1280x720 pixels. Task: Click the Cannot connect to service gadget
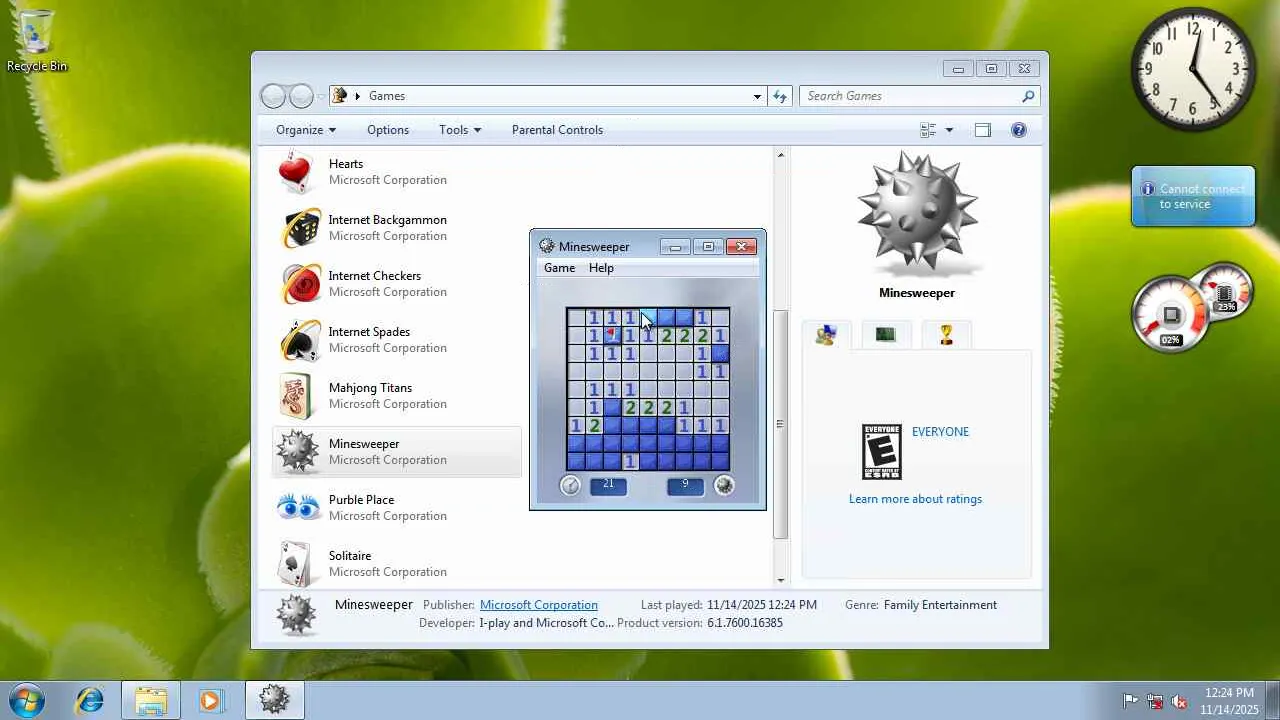tap(1193, 196)
